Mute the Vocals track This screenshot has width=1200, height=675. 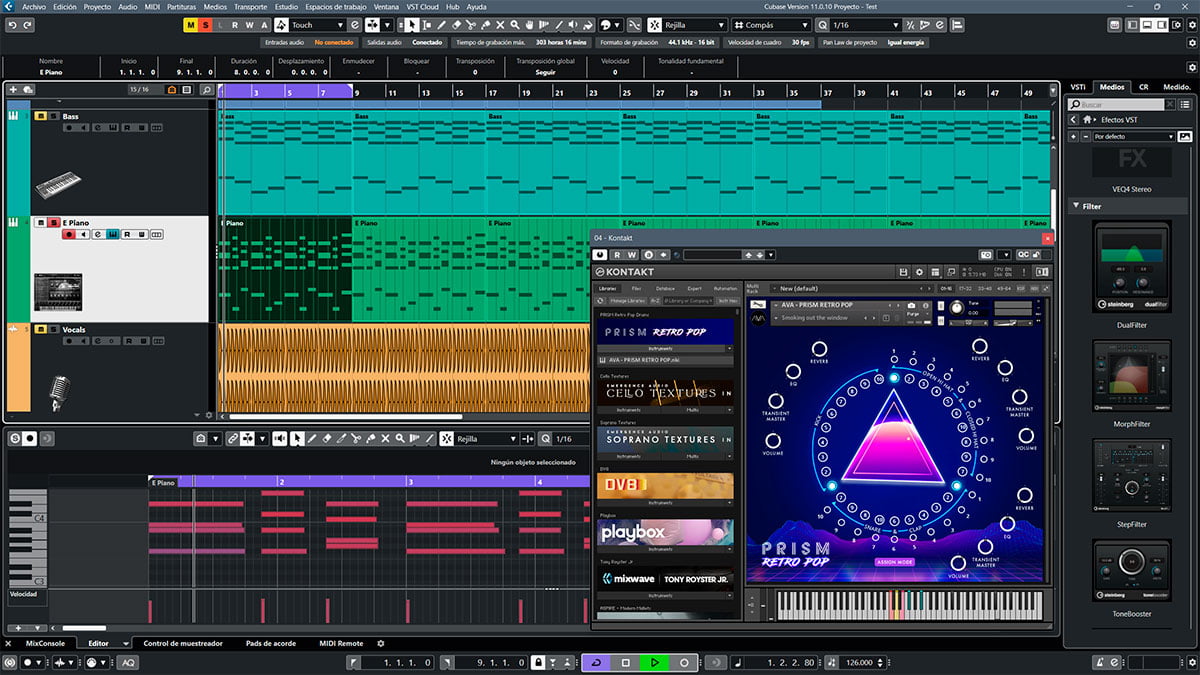tap(40, 329)
